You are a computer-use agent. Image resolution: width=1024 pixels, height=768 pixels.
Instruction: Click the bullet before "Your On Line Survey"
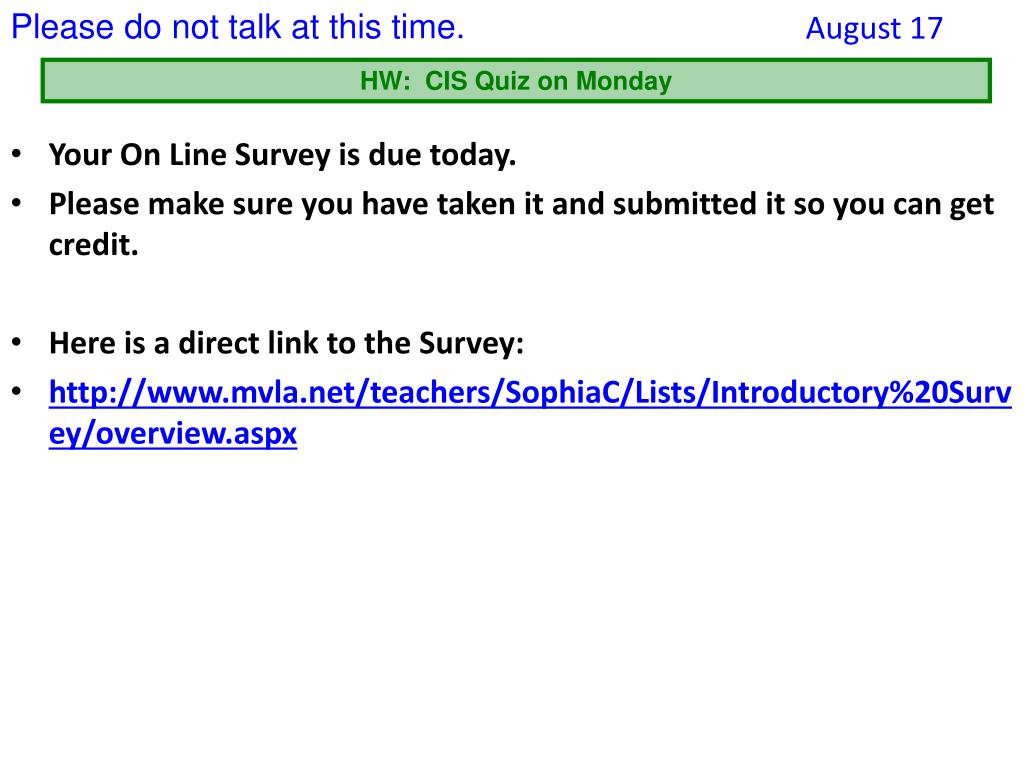pyautogui.click(x=16, y=154)
